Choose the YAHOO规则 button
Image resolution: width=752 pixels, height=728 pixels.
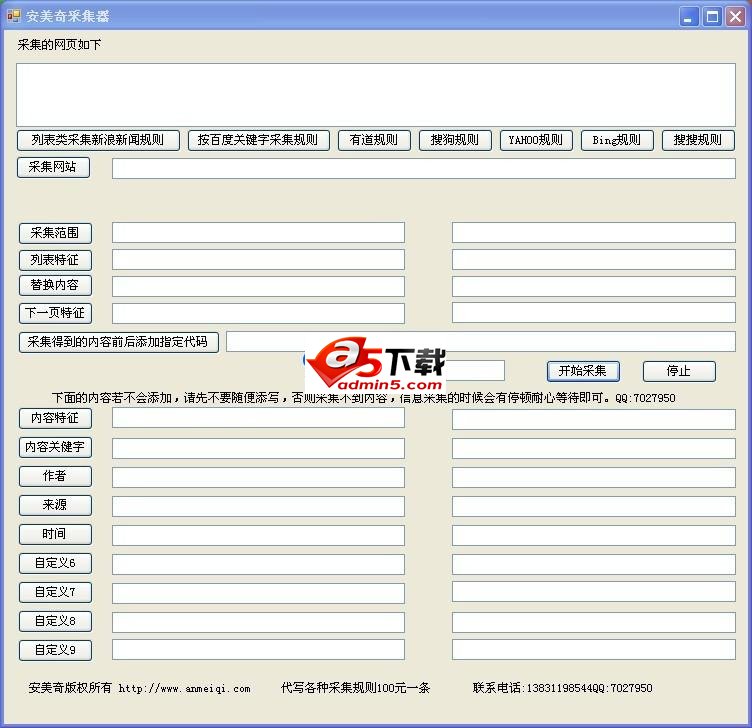coord(536,141)
